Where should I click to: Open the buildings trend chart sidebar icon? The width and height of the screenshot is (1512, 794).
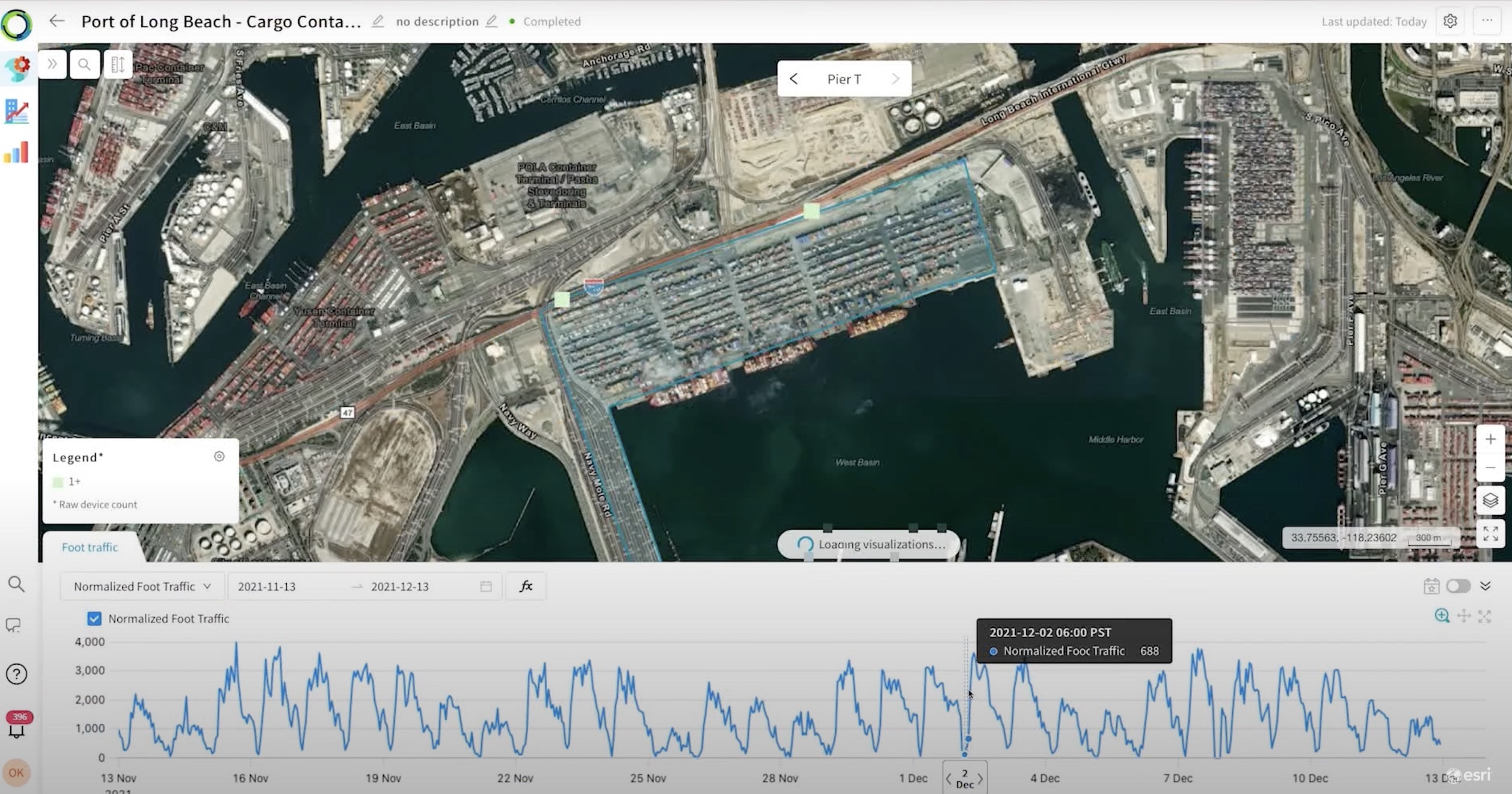point(16,111)
